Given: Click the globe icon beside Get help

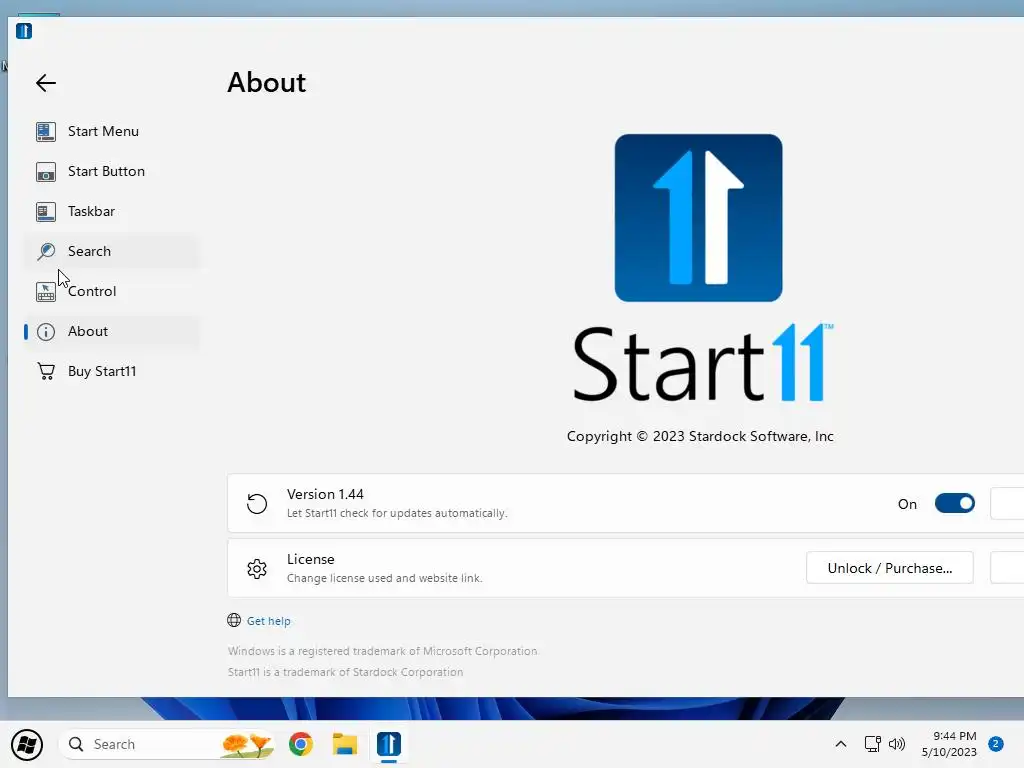Looking at the screenshot, I should click(x=234, y=620).
